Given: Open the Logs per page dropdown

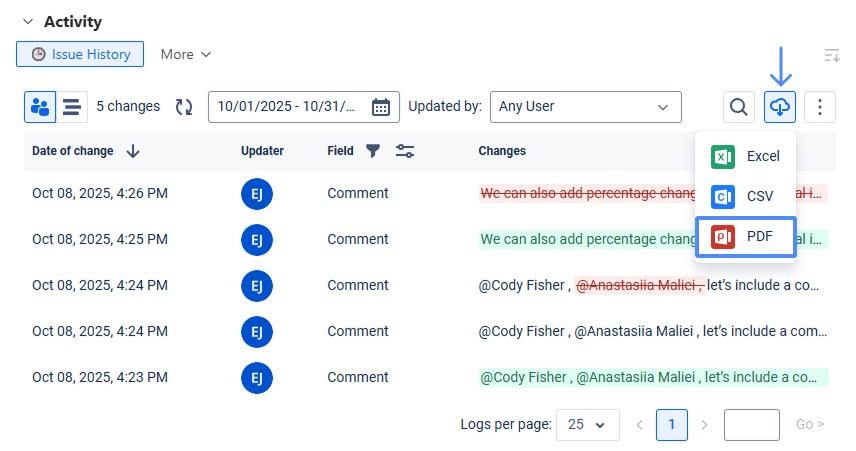Looking at the screenshot, I should 587,425.
